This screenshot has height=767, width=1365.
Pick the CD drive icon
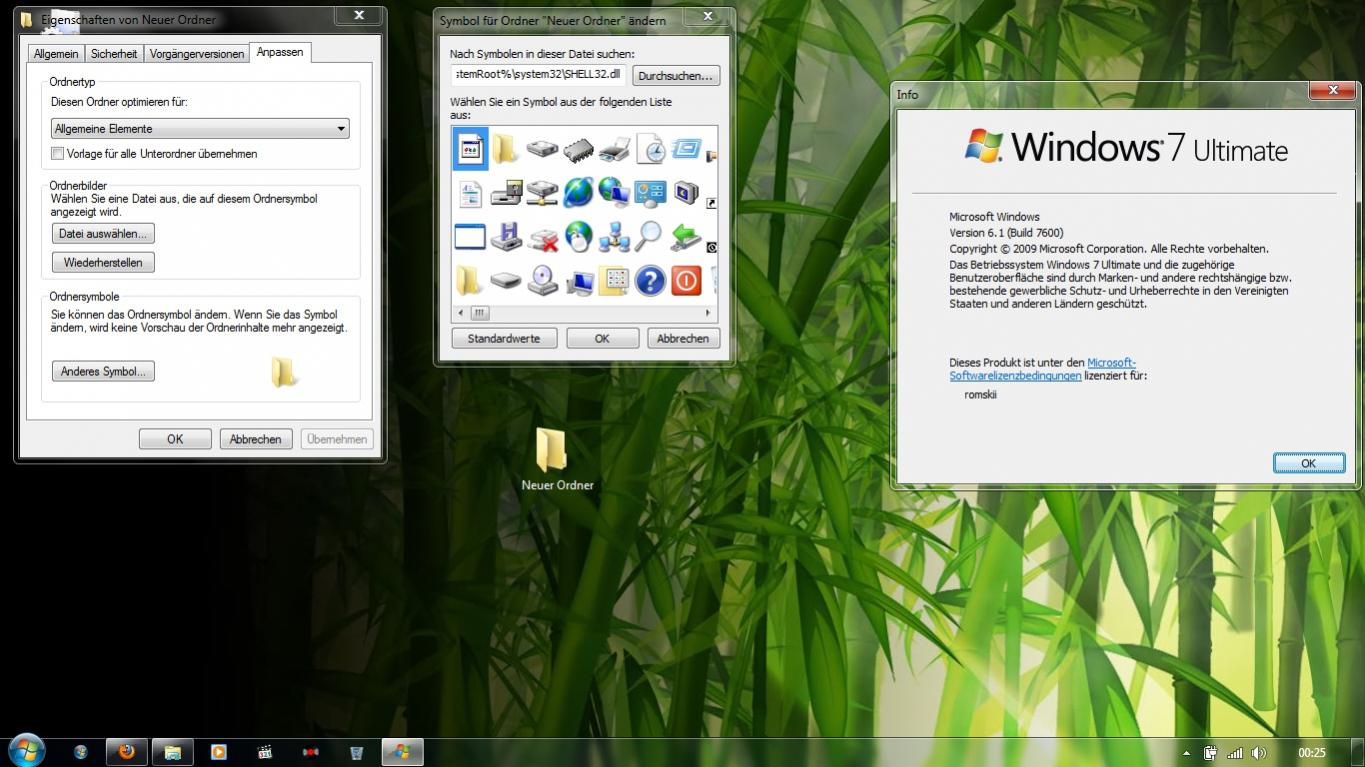tap(542, 281)
